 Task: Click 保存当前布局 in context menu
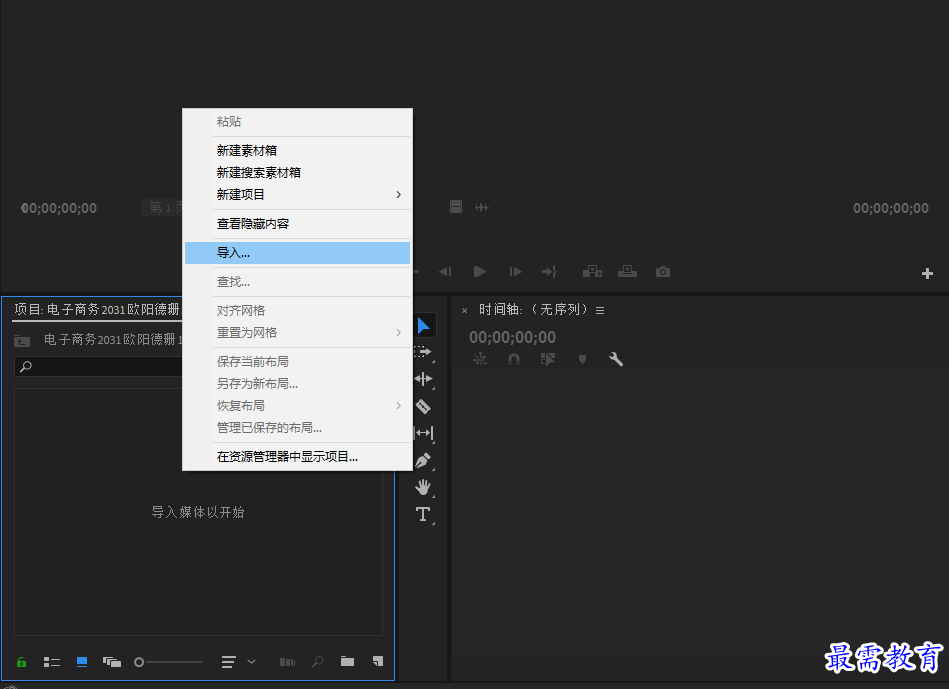tap(297, 361)
